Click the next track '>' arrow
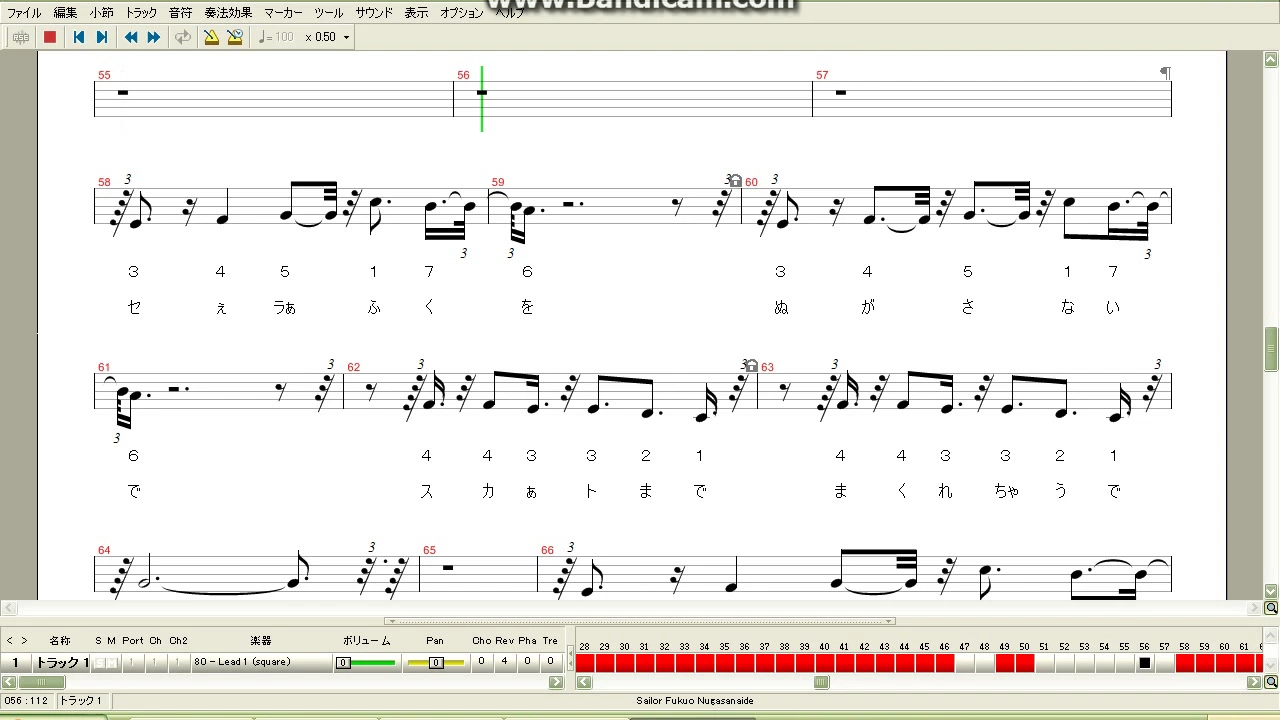 pos(23,640)
